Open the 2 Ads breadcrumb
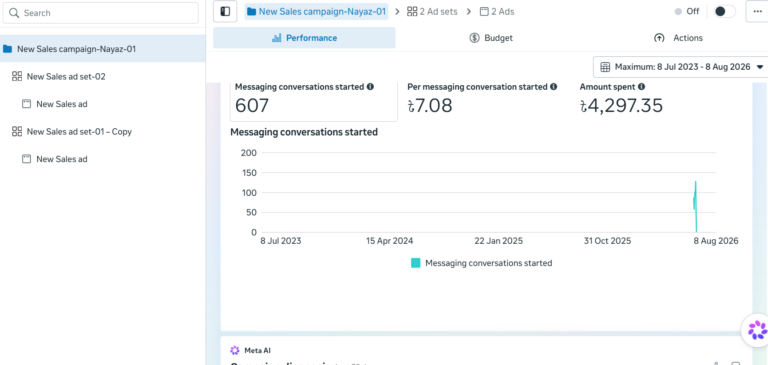The height and width of the screenshot is (365, 768). coord(497,11)
